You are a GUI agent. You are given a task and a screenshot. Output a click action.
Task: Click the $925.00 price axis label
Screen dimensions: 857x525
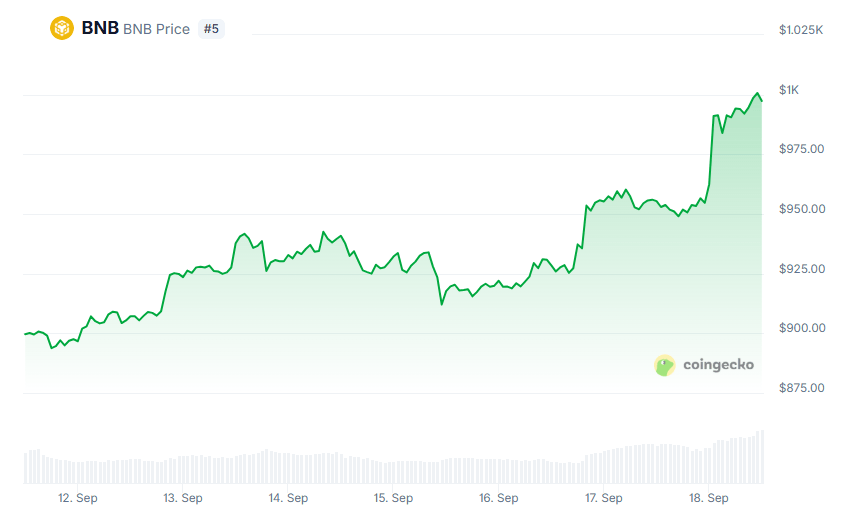(801, 269)
